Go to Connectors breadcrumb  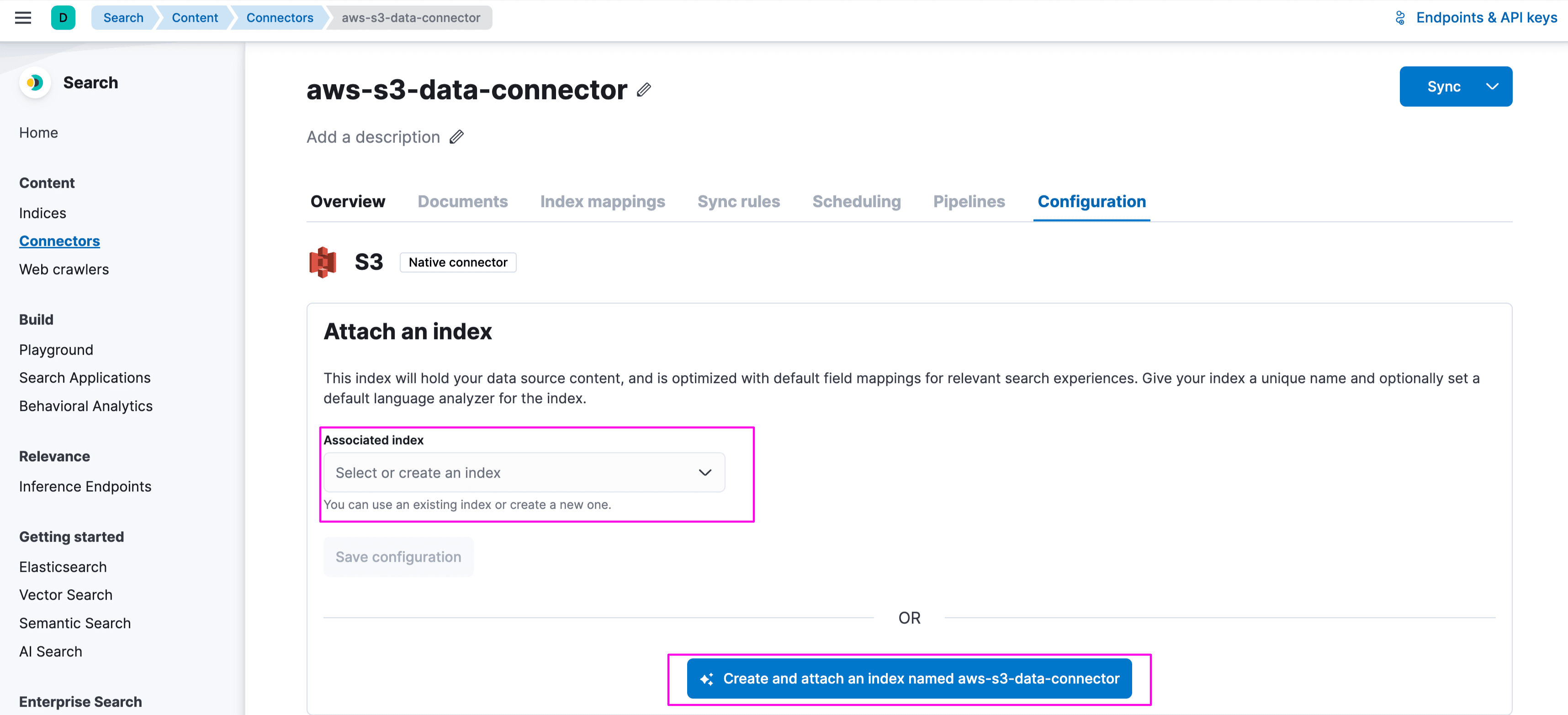pyautogui.click(x=280, y=18)
